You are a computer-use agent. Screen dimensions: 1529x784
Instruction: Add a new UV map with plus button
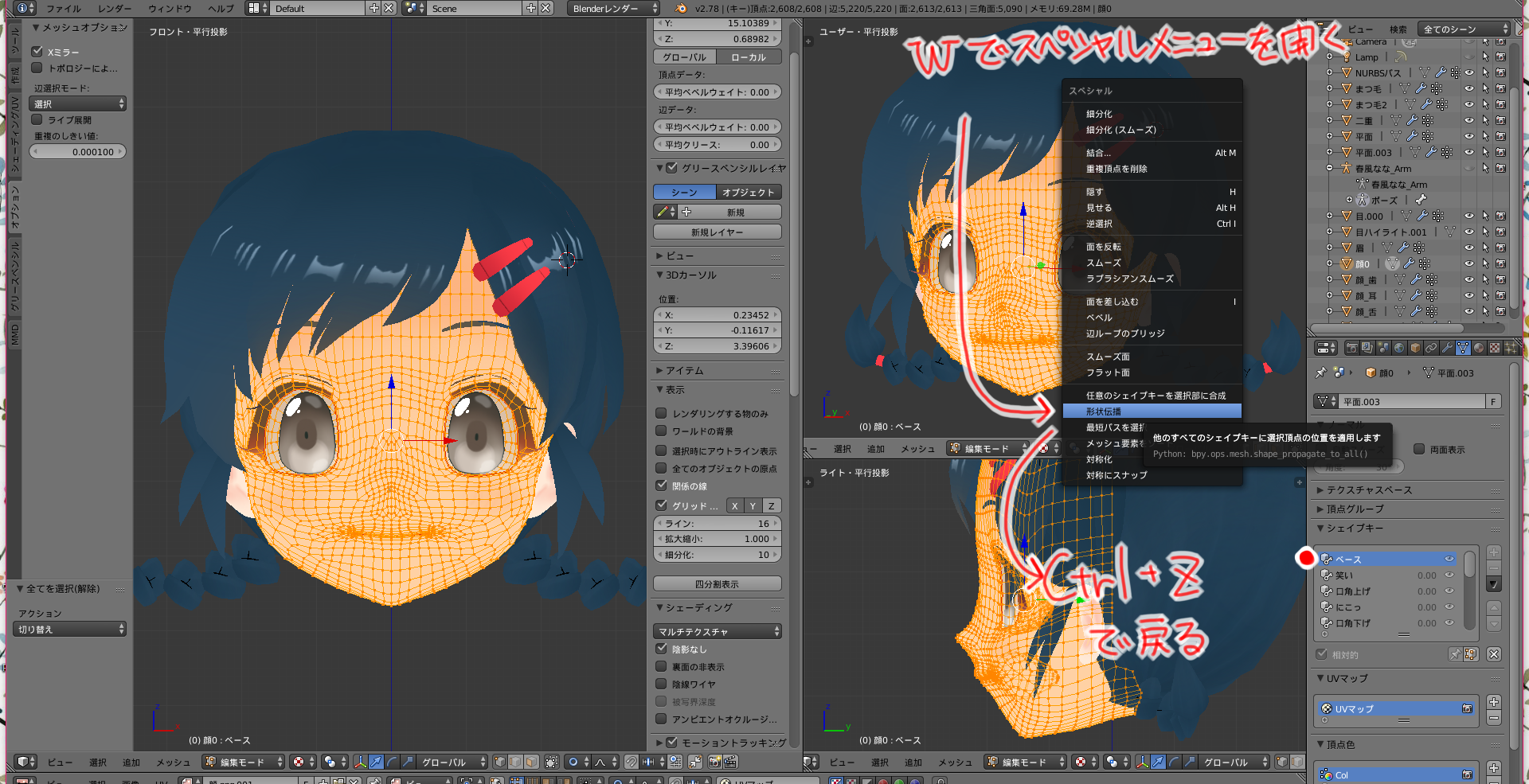click(x=1494, y=702)
